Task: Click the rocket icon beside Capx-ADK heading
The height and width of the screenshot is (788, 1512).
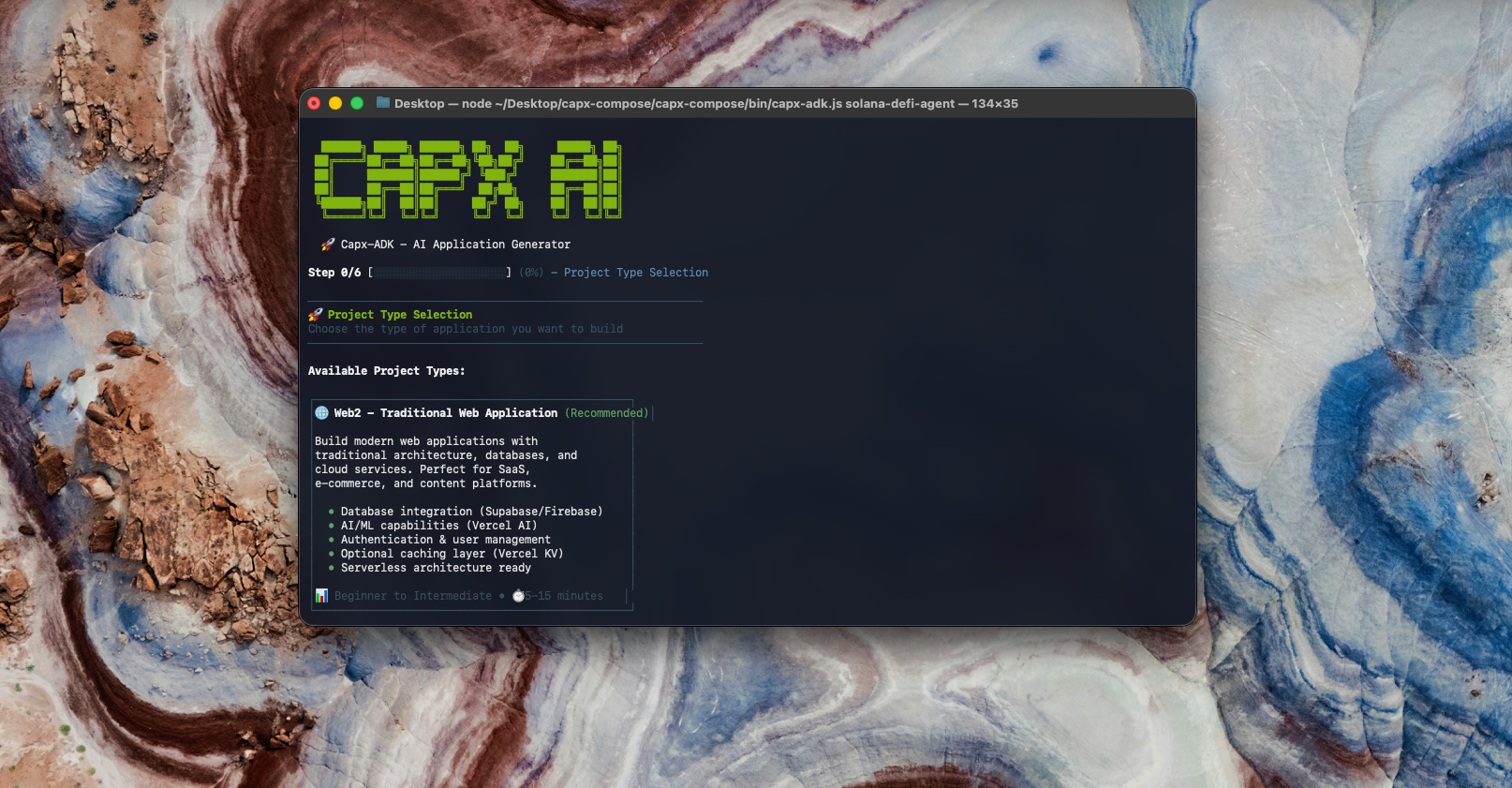Action: [x=328, y=245]
